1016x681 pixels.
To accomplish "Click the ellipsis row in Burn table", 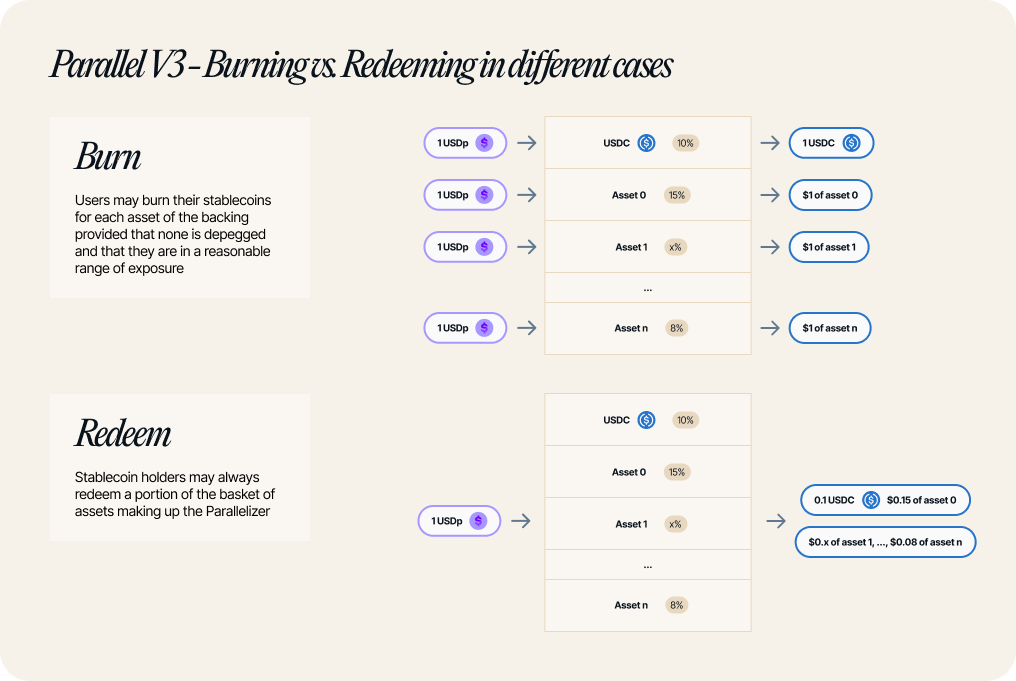I will [648, 288].
